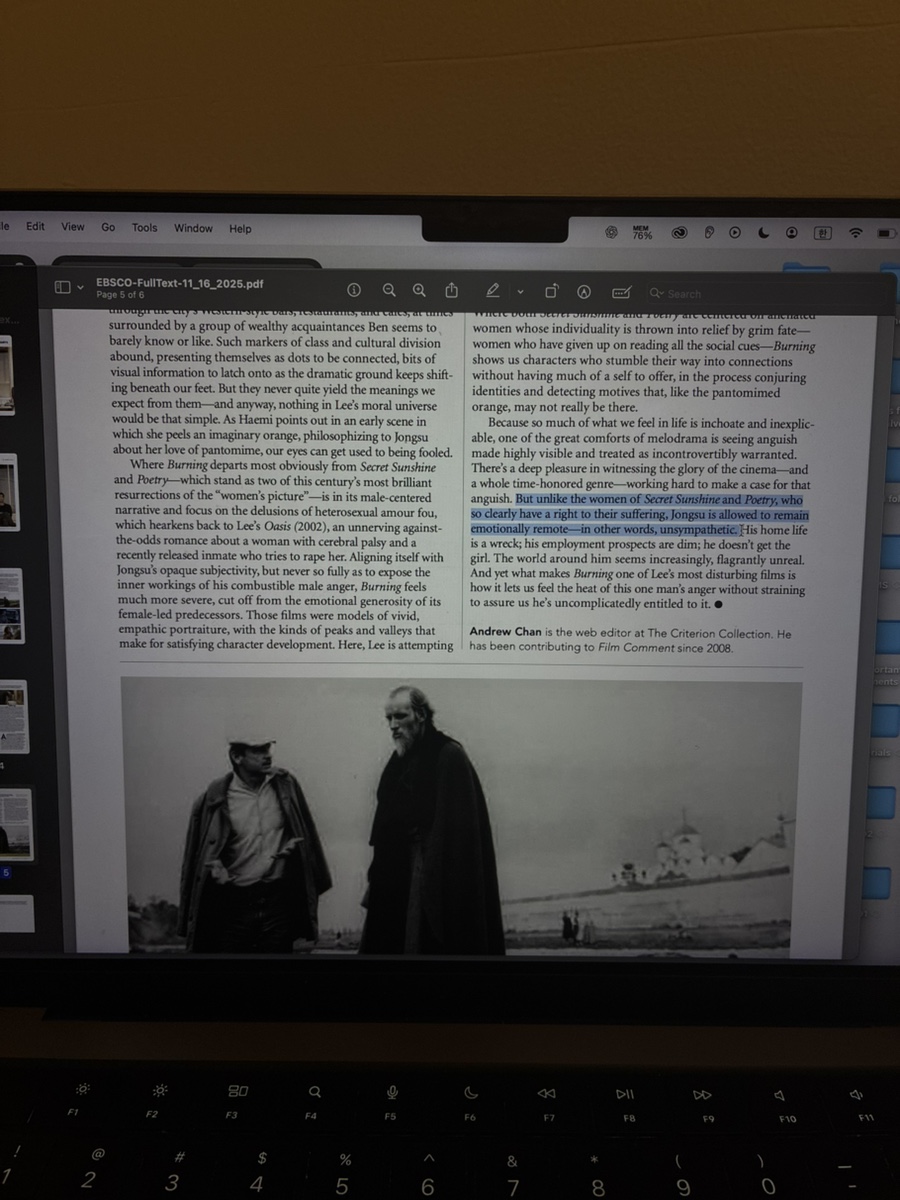Zoom out of the PDF page
This screenshot has width=900, height=1200.
[390, 290]
